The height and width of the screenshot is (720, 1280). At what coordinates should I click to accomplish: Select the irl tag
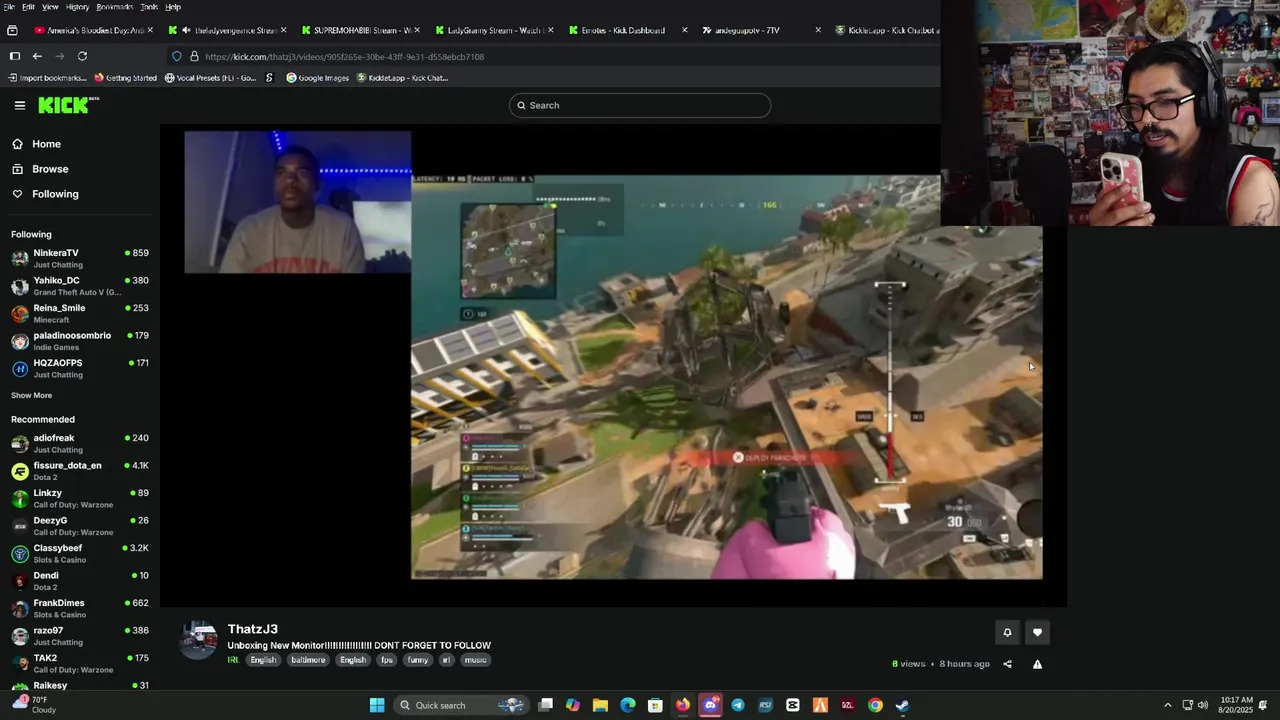446,660
